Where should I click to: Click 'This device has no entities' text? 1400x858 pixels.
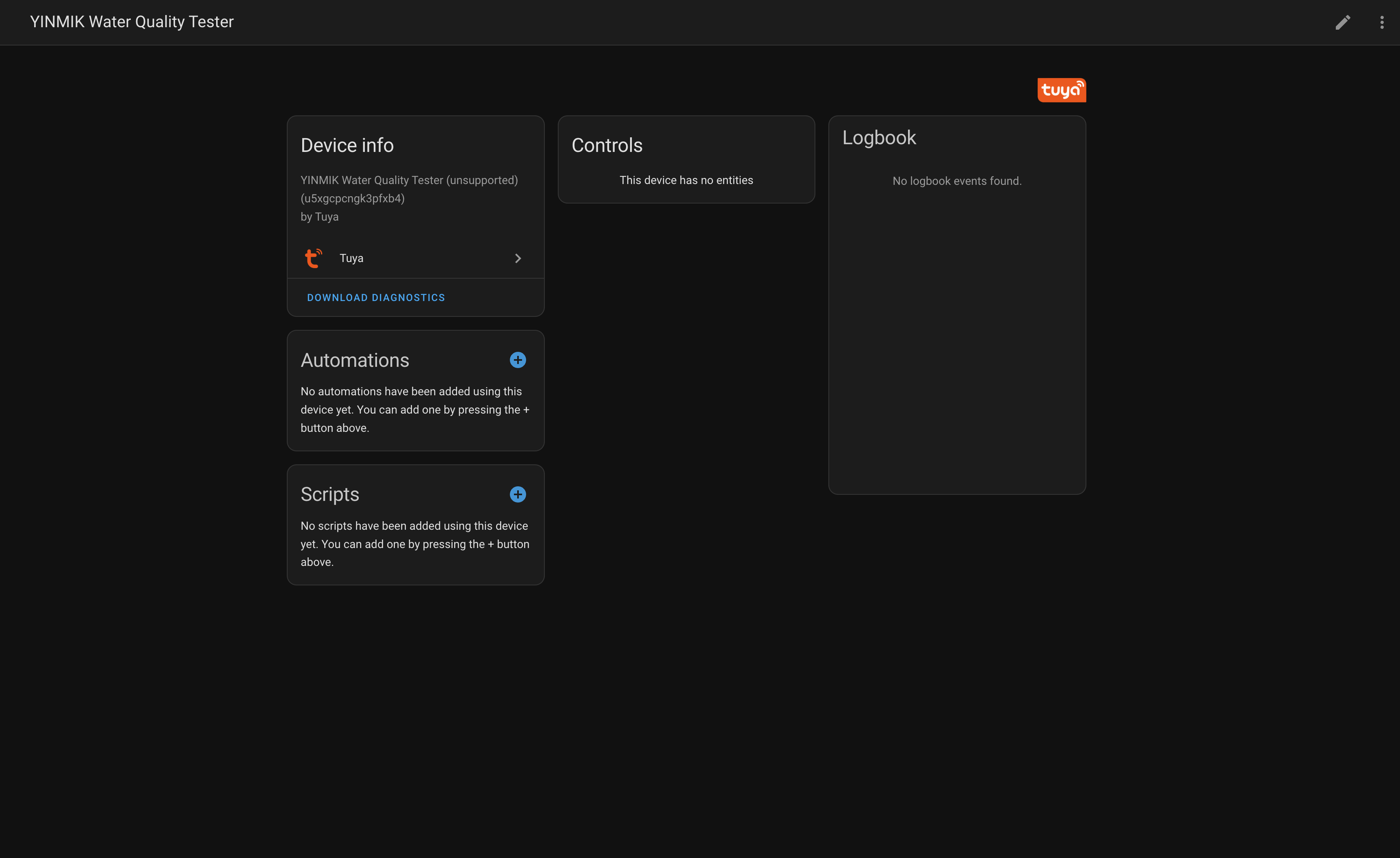point(686,180)
